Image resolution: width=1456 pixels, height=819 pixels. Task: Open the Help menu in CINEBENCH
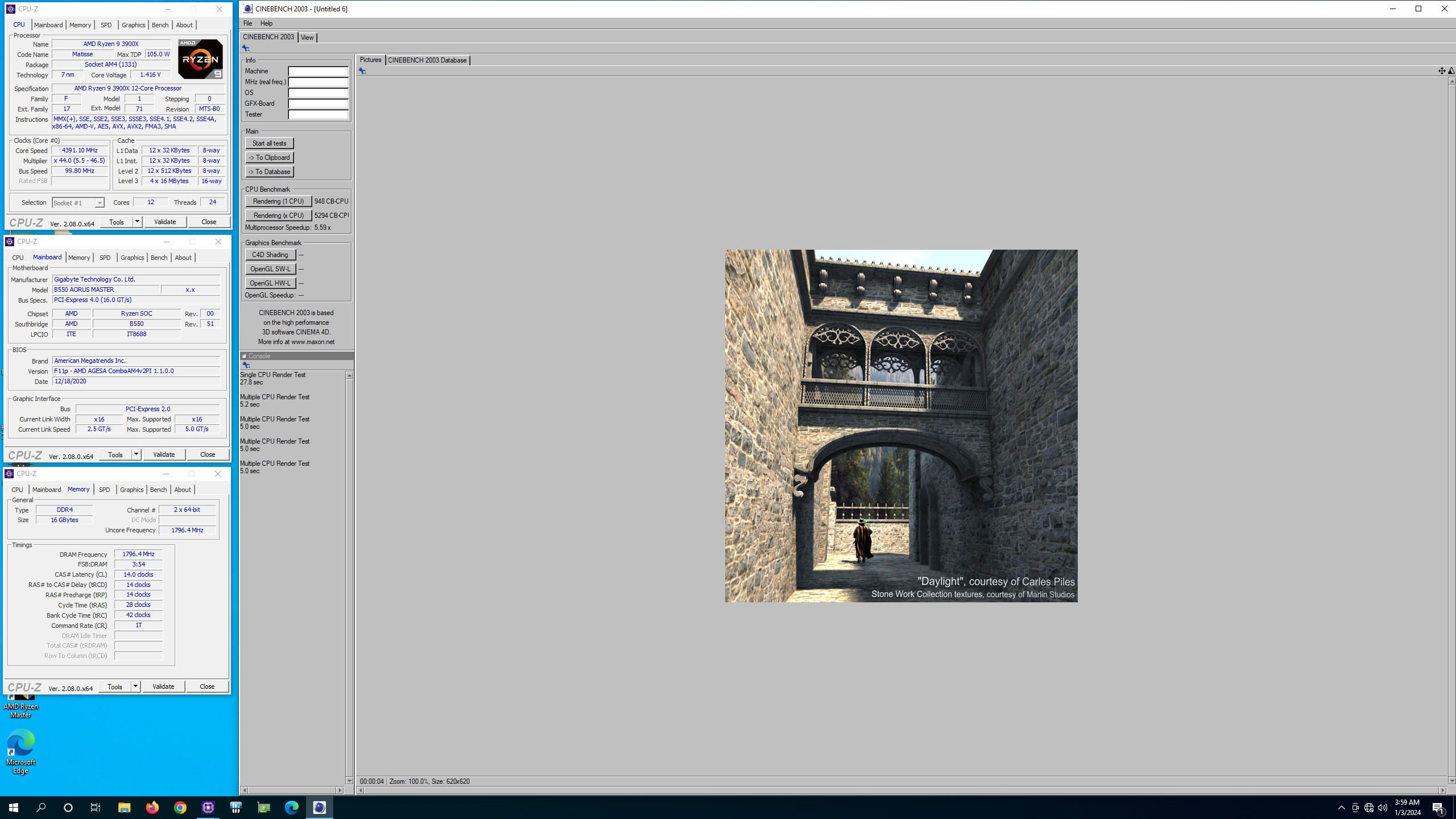point(266,23)
